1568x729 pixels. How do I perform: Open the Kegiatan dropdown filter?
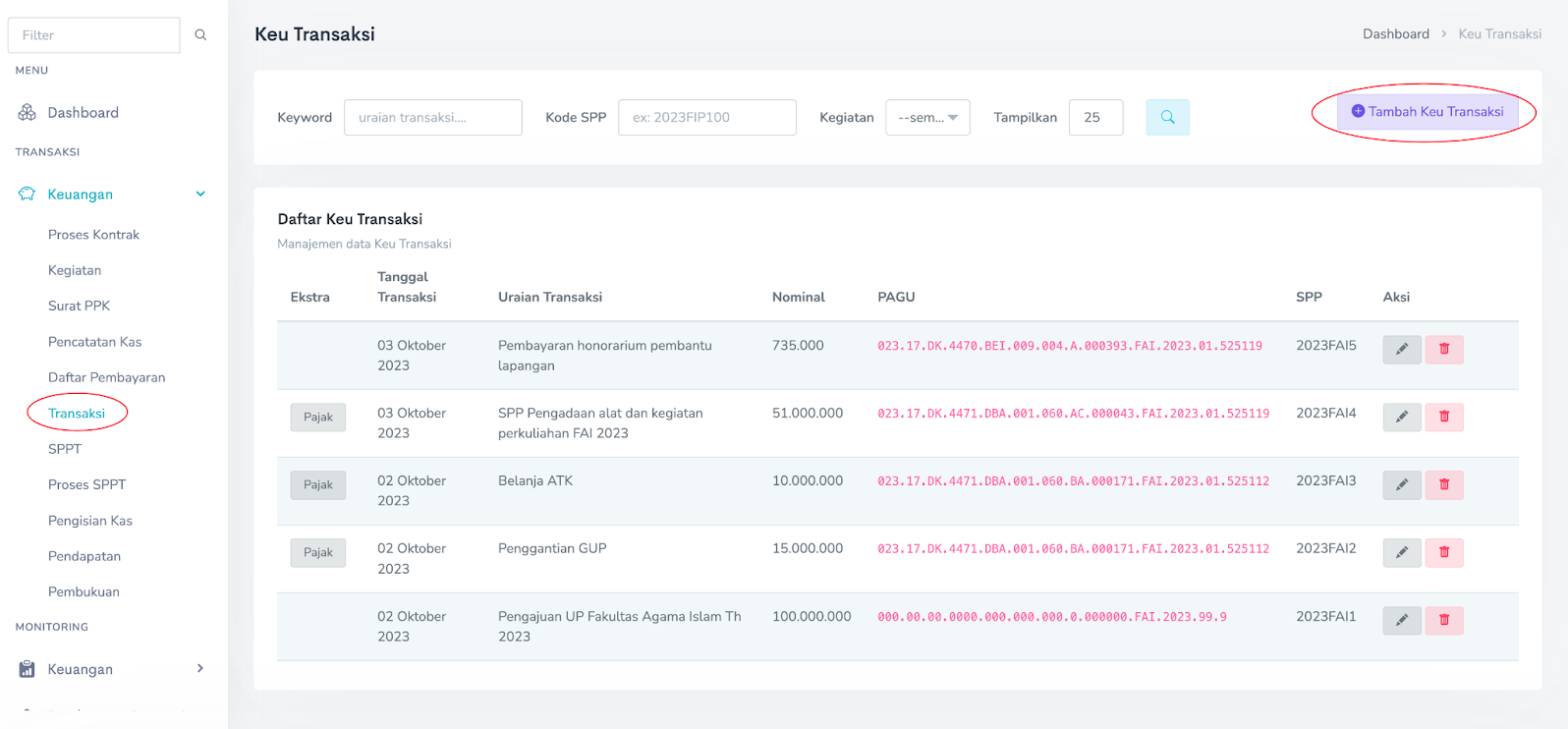pos(926,117)
